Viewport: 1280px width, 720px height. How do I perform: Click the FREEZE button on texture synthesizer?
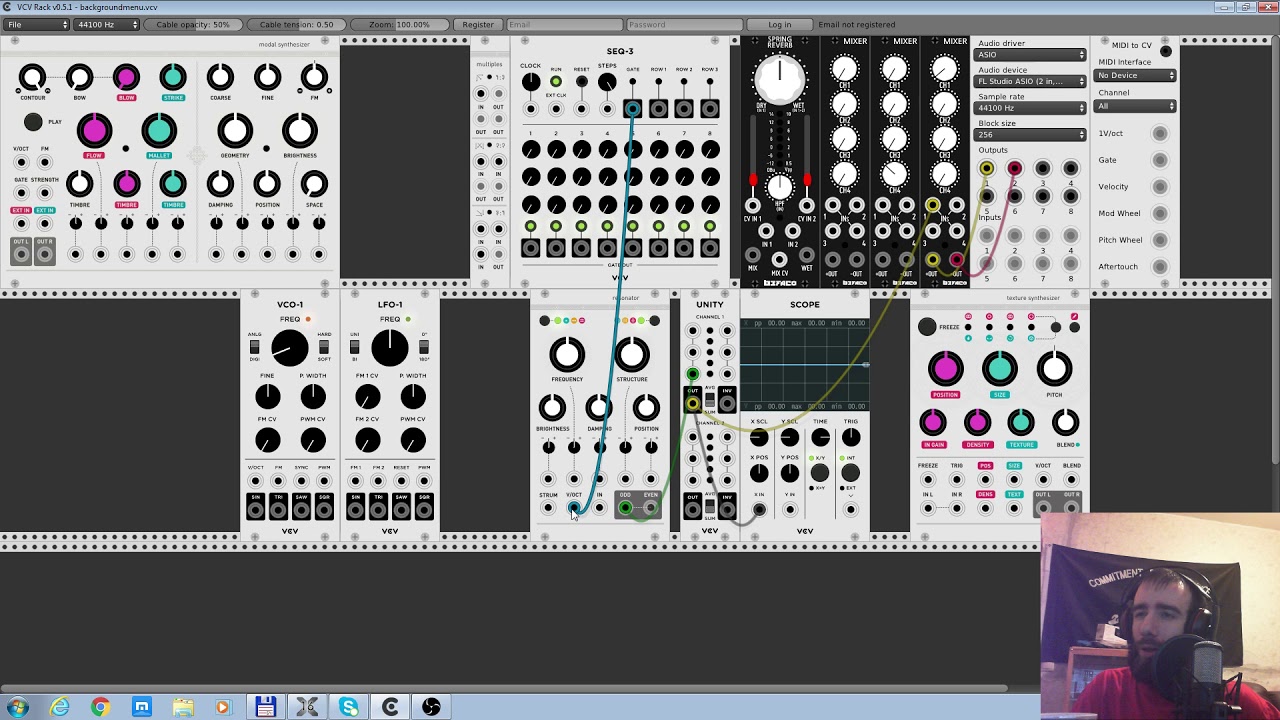tap(927, 327)
